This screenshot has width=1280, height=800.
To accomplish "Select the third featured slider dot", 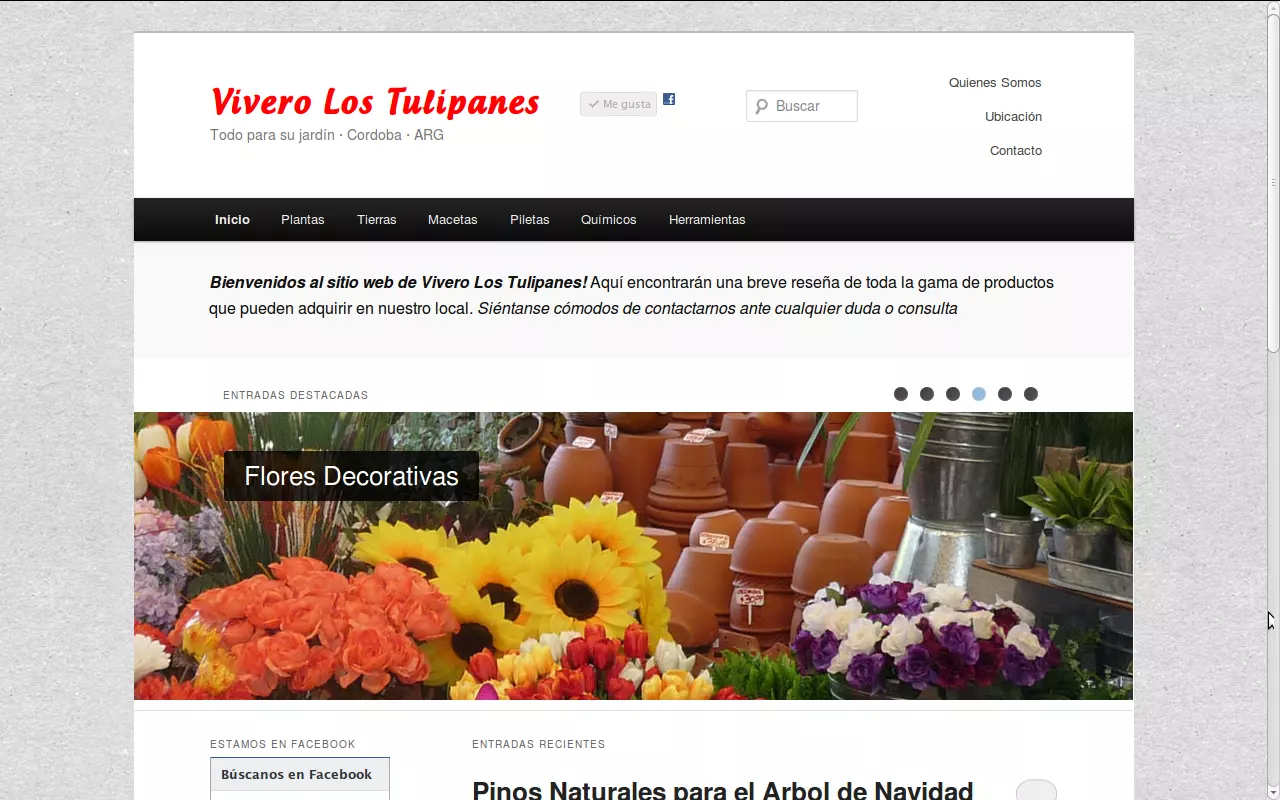I will tap(953, 394).
